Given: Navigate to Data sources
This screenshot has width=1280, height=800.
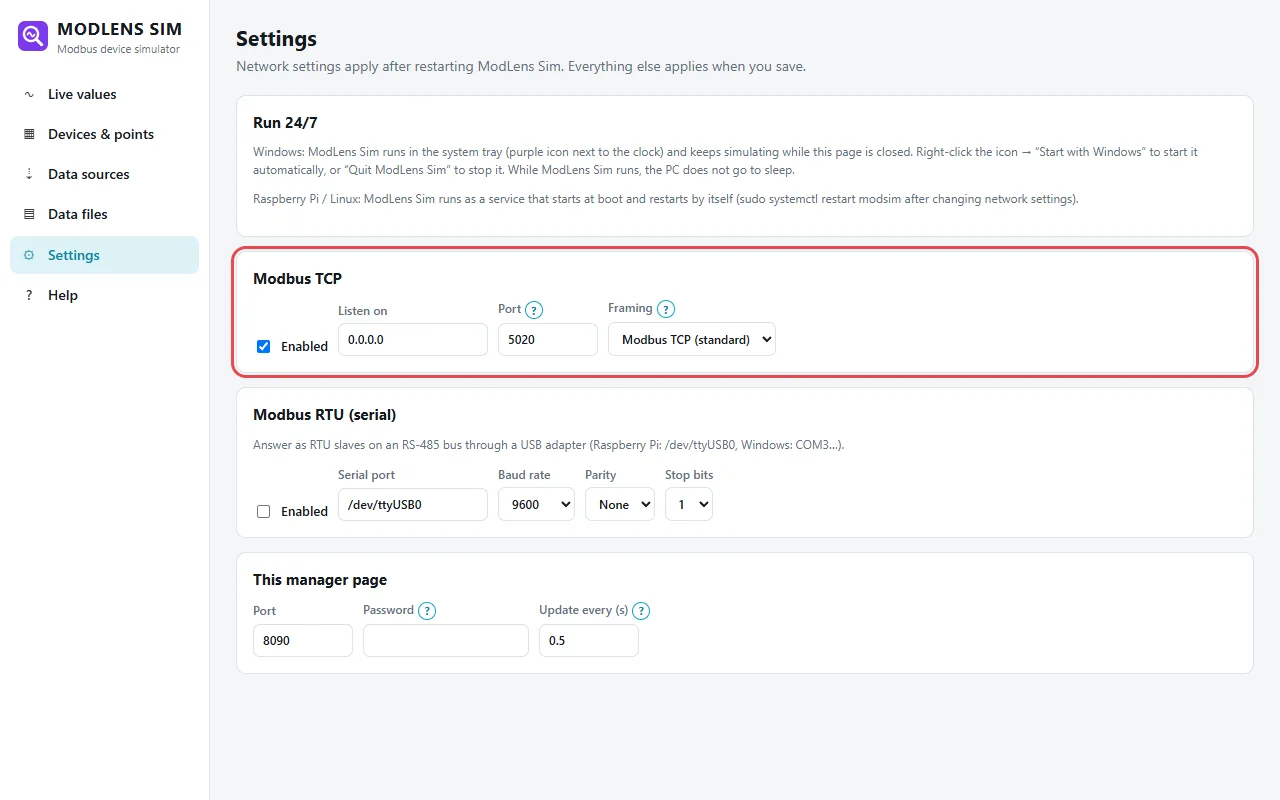Looking at the screenshot, I should pyautogui.click(x=104, y=174).
